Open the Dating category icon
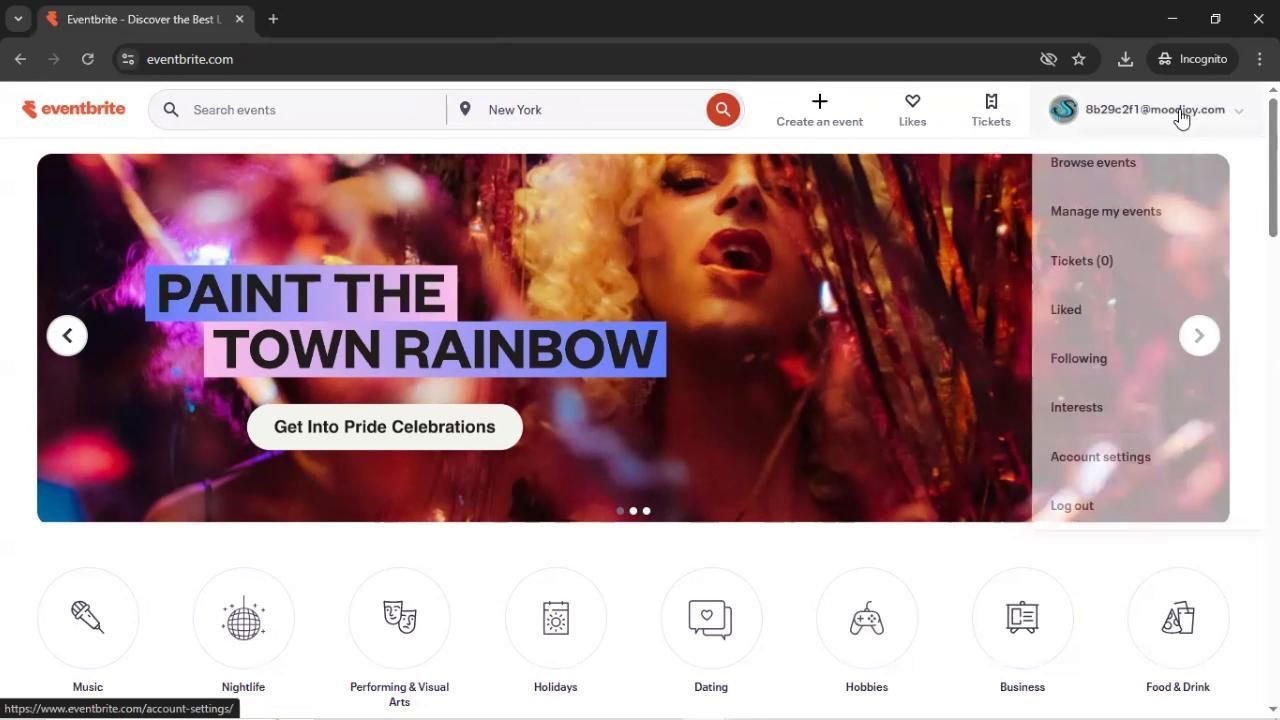 (x=711, y=618)
